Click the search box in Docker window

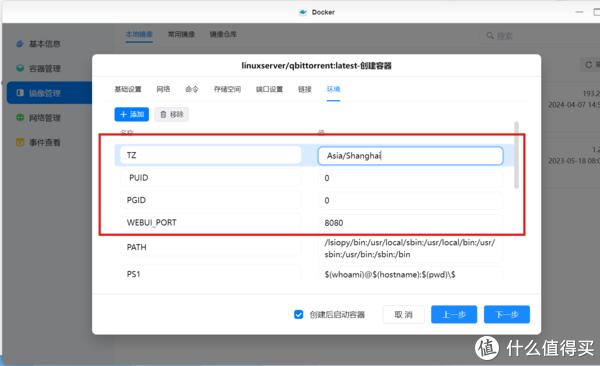coord(538,36)
